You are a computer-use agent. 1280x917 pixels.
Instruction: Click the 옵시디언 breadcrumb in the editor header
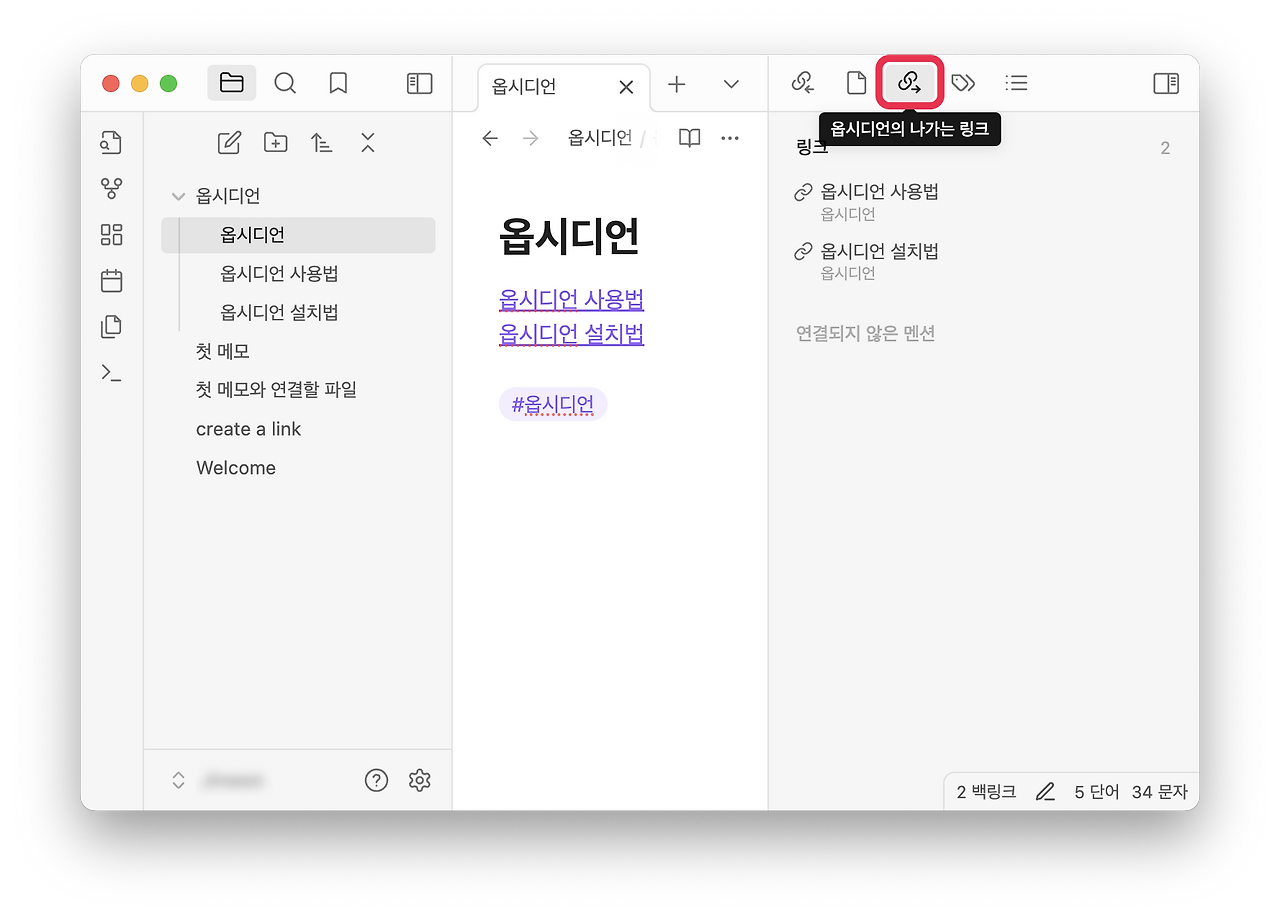tap(600, 138)
